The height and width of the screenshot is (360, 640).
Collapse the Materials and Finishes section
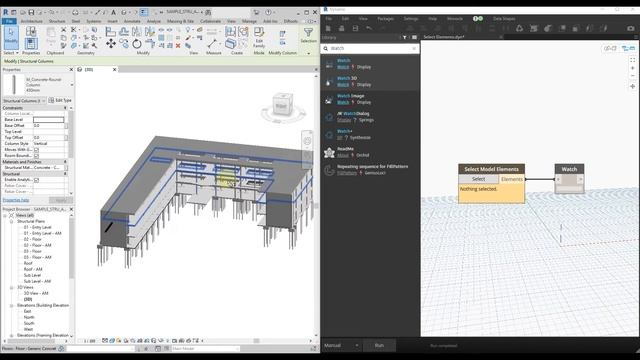click(65, 162)
